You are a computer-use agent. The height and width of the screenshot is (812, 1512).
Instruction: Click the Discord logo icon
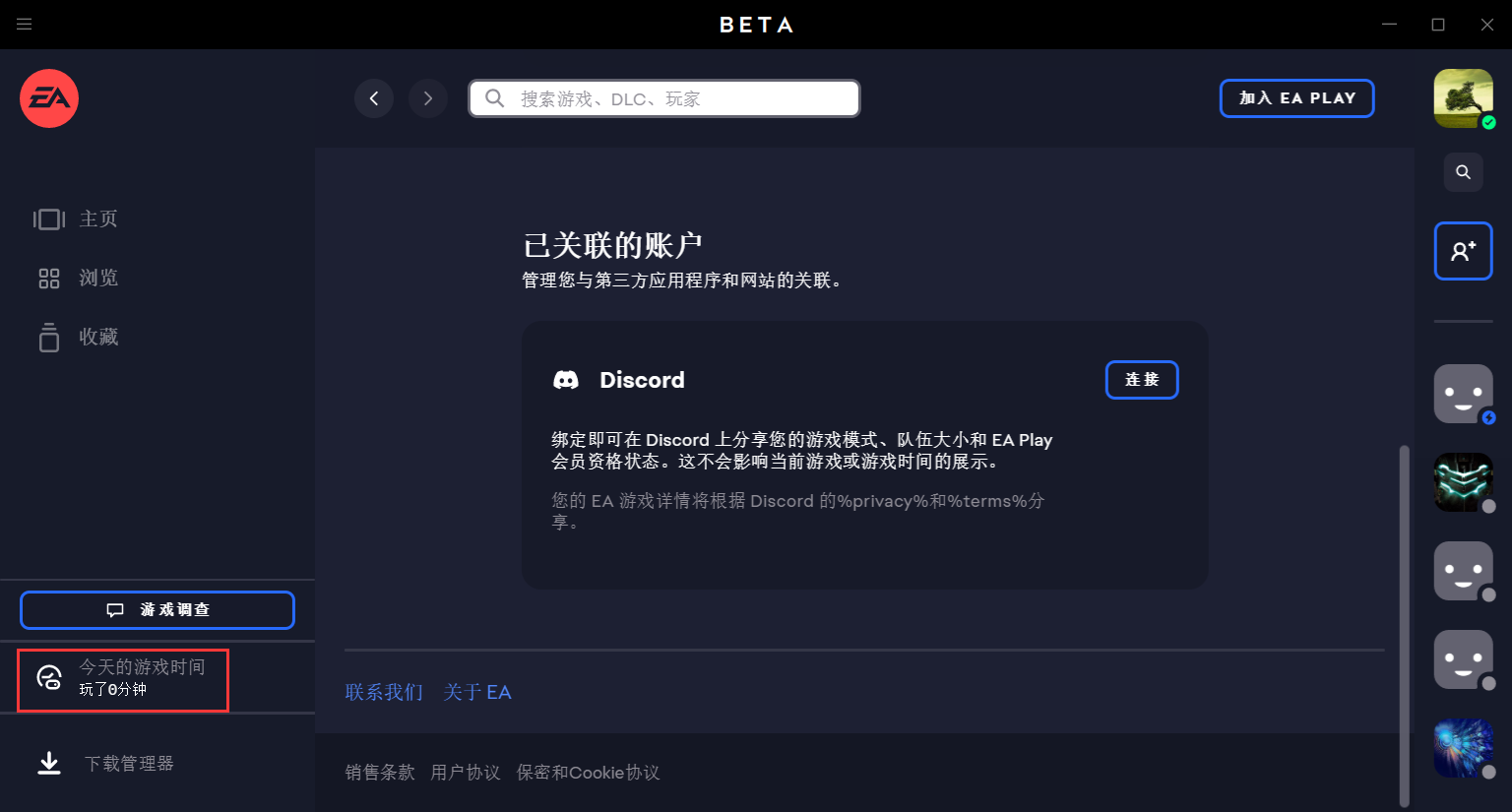tap(566, 380)
